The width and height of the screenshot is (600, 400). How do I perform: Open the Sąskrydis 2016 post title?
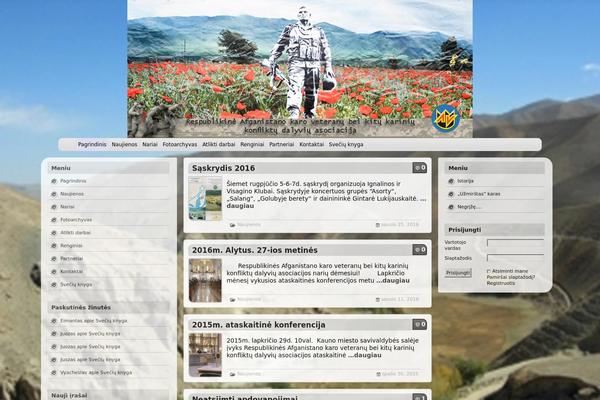(x=223, y=168)
